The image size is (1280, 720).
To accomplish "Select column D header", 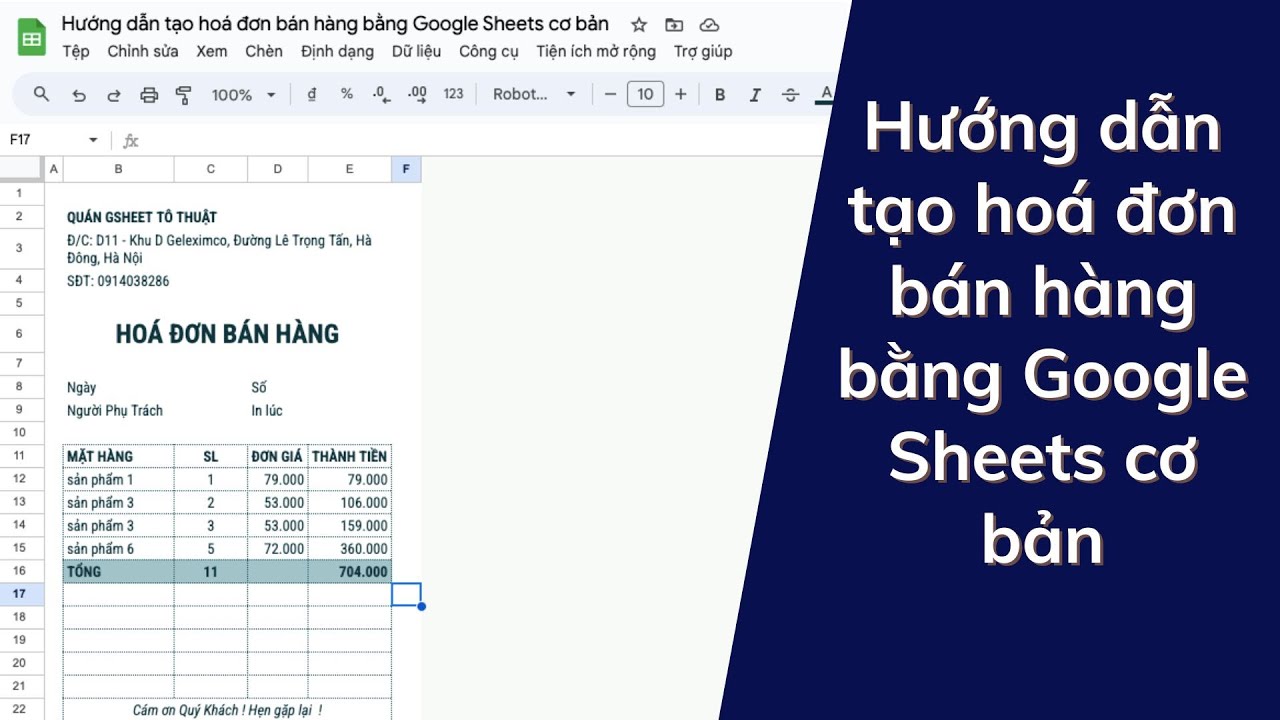I will 278,169.
